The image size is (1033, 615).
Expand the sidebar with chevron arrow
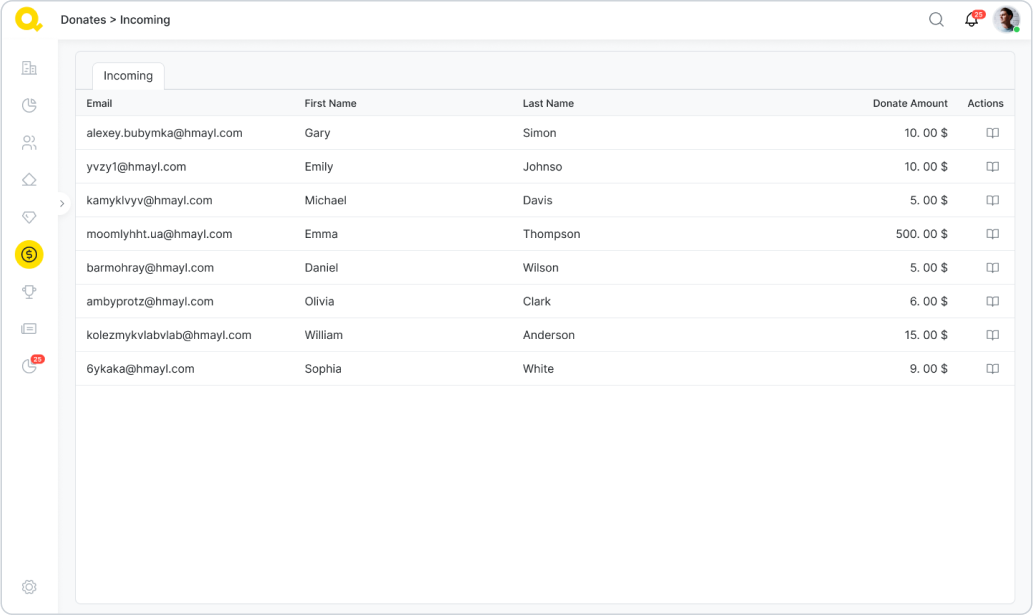point(62,203)
